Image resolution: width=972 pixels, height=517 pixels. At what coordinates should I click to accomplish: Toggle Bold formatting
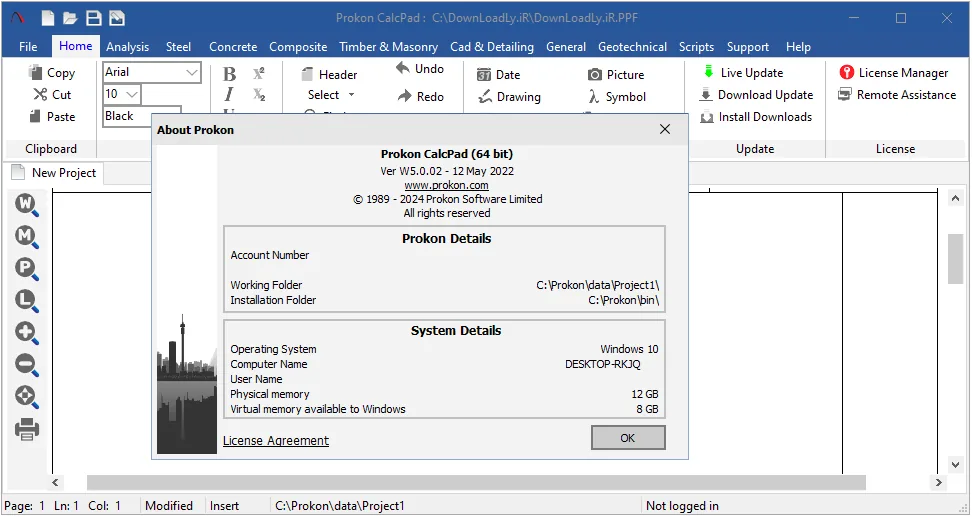229,74
